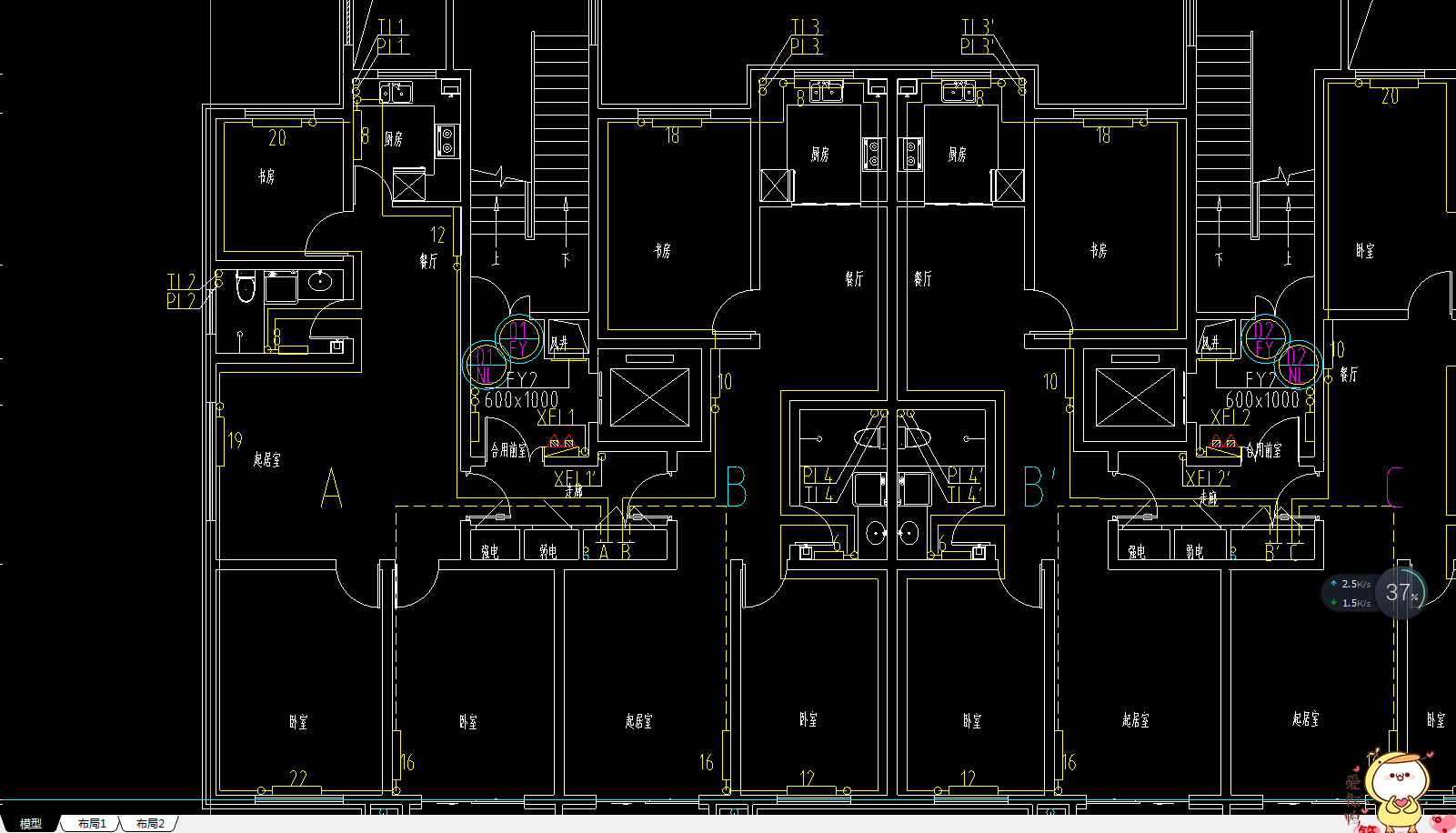Switch to the 模型 tab
The image size is (1456, 833).
(30, 823)
